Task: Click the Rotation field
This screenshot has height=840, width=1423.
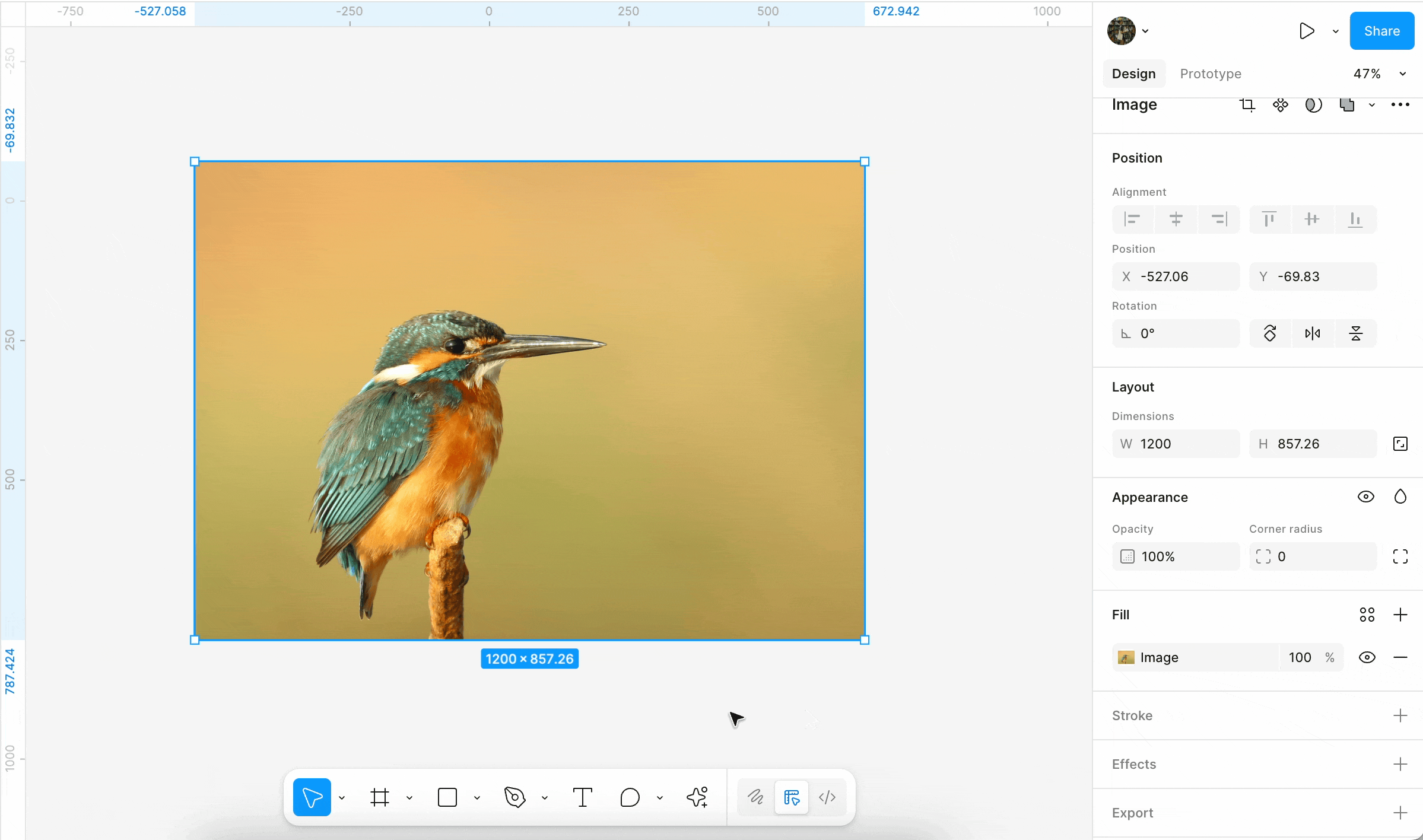Action: 1176,333
